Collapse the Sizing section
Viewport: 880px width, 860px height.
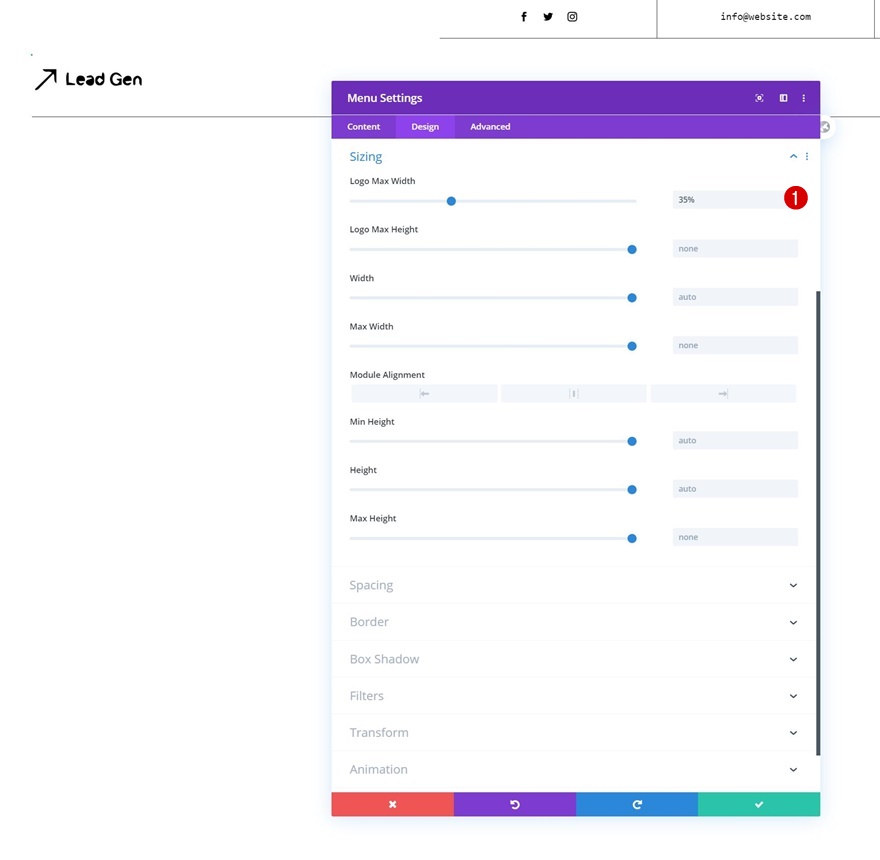point(793,157)
